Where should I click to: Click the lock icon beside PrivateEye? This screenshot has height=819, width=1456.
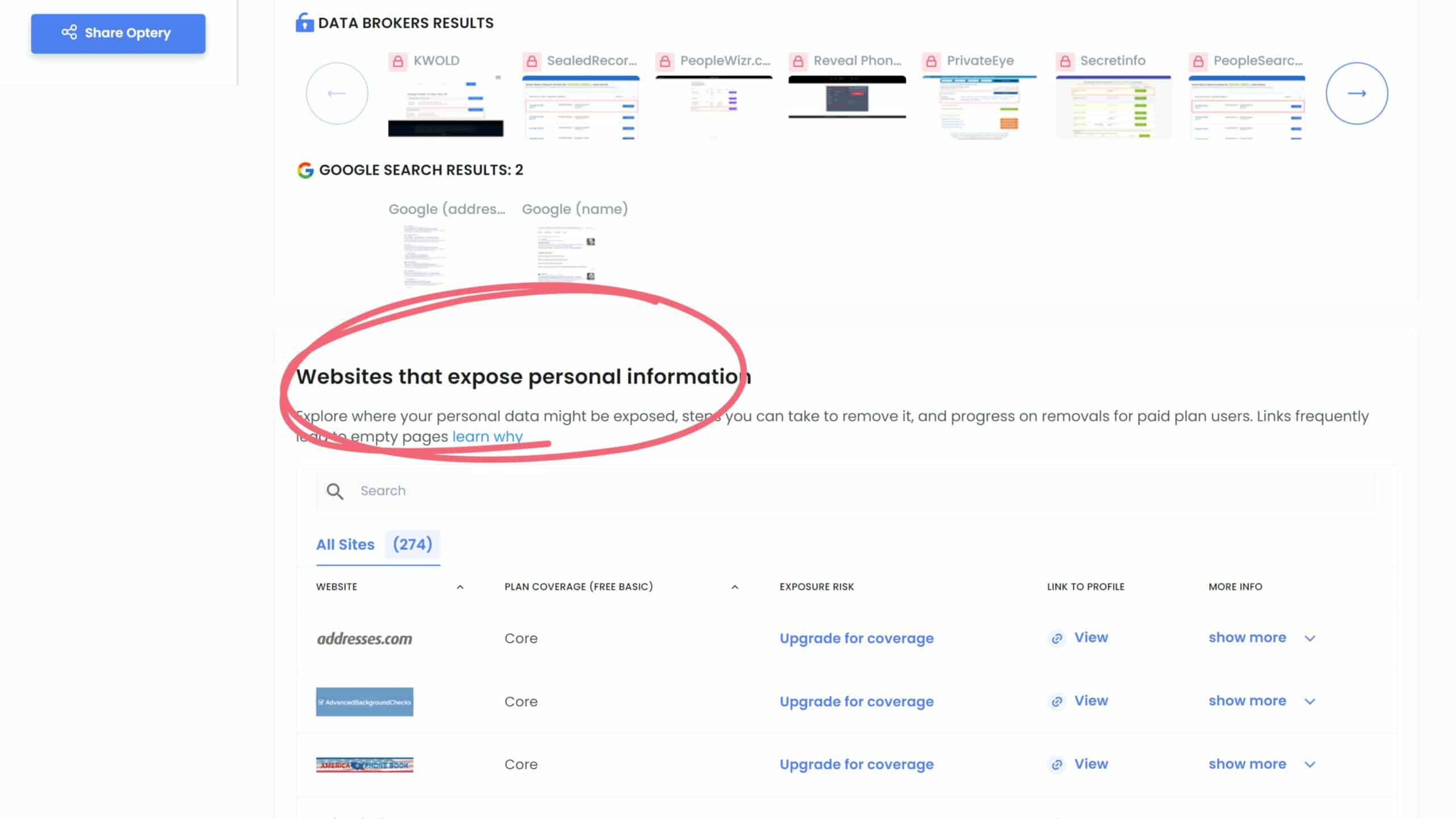pos(931,61)
